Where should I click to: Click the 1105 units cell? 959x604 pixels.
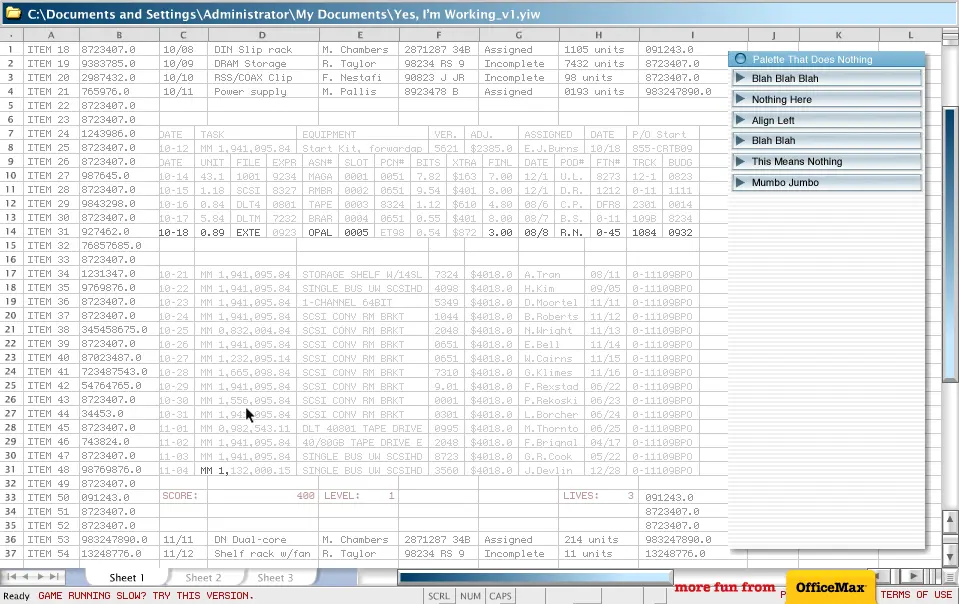[598, 50]
